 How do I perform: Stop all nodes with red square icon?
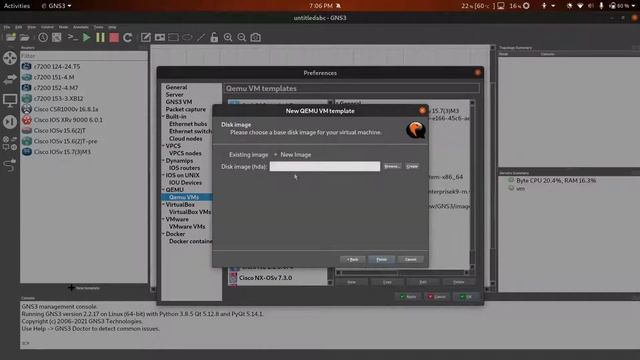click(114, 38)
